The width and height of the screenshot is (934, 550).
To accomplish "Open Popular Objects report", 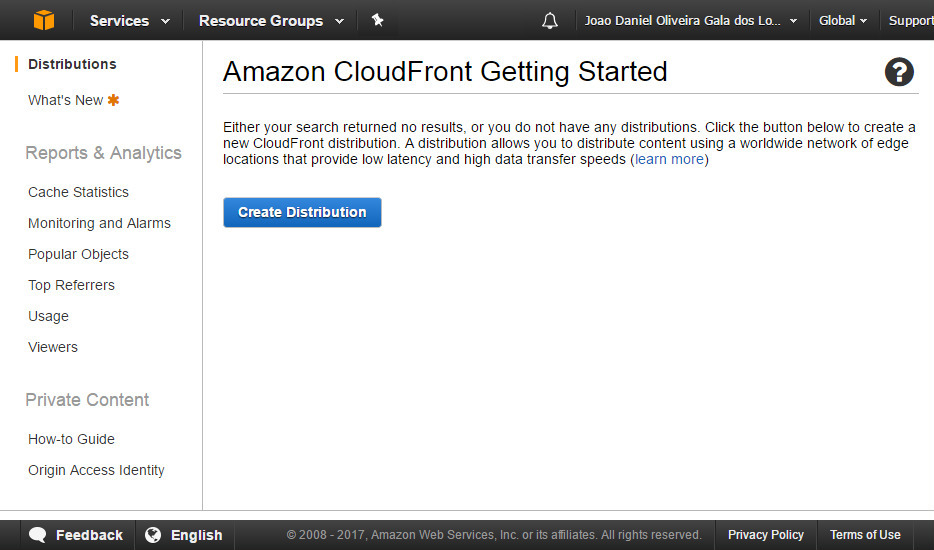I will pyautogui.click(x=78, y=254).
